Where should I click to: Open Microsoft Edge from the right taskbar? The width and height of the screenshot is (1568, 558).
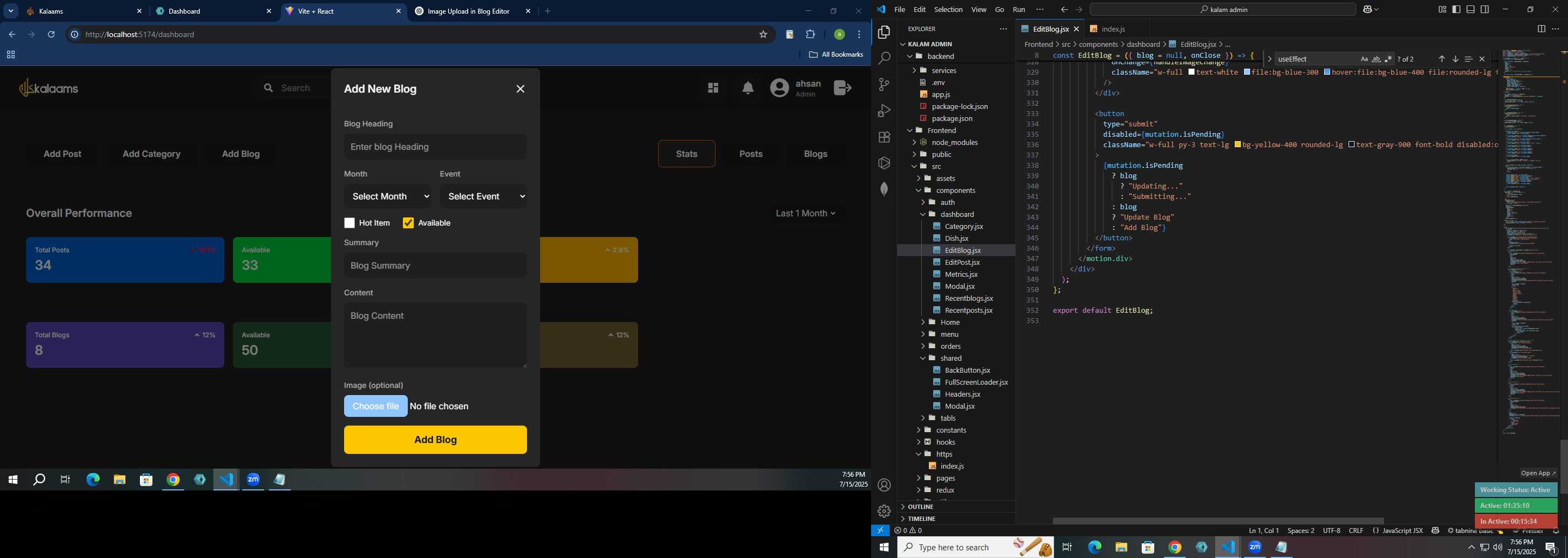(1094, 548)
